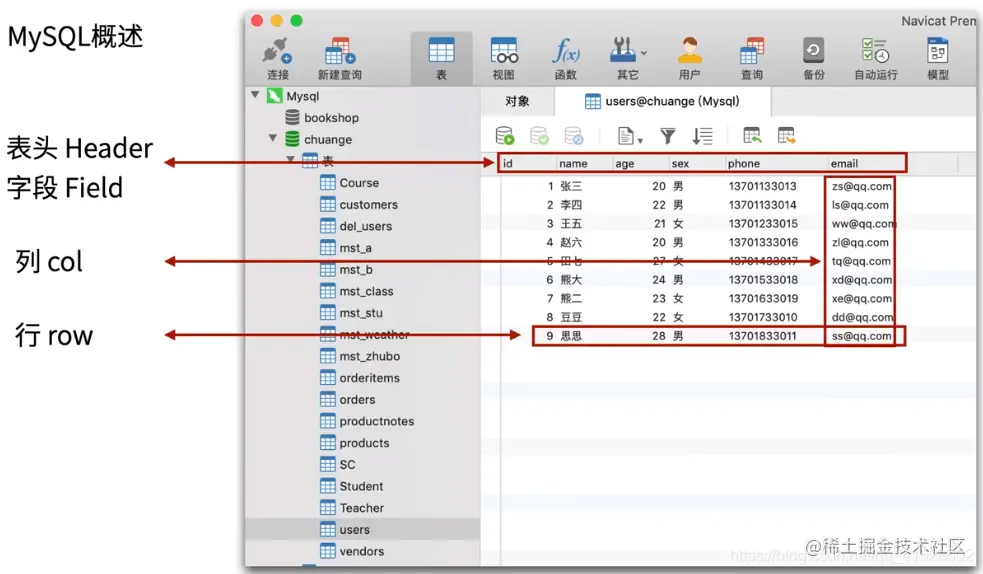Click the Mysql connection icon
This screenshot has height=574, width=983.
275,96
